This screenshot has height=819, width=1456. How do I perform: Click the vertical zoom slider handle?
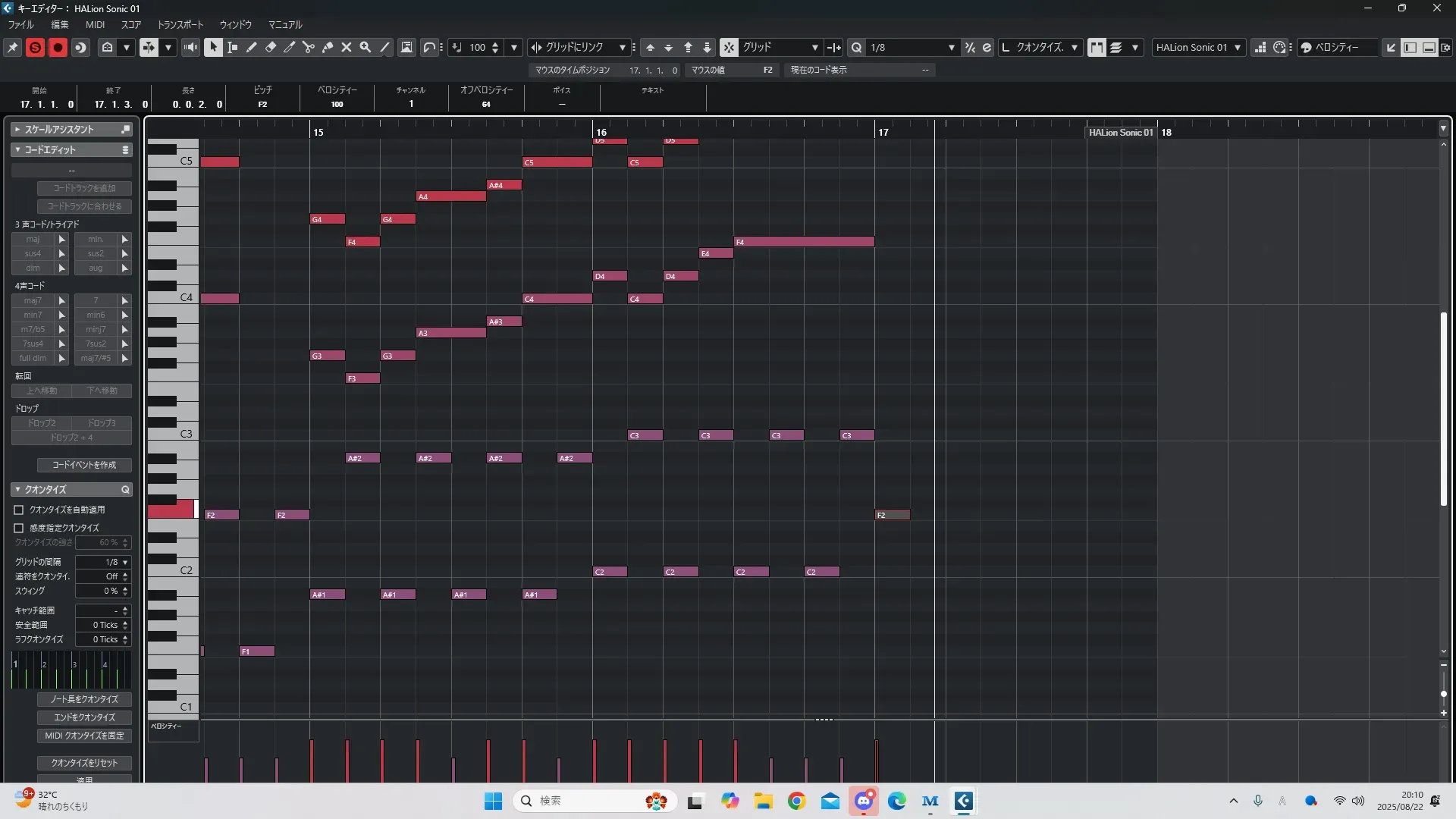tap(1443, 694)
